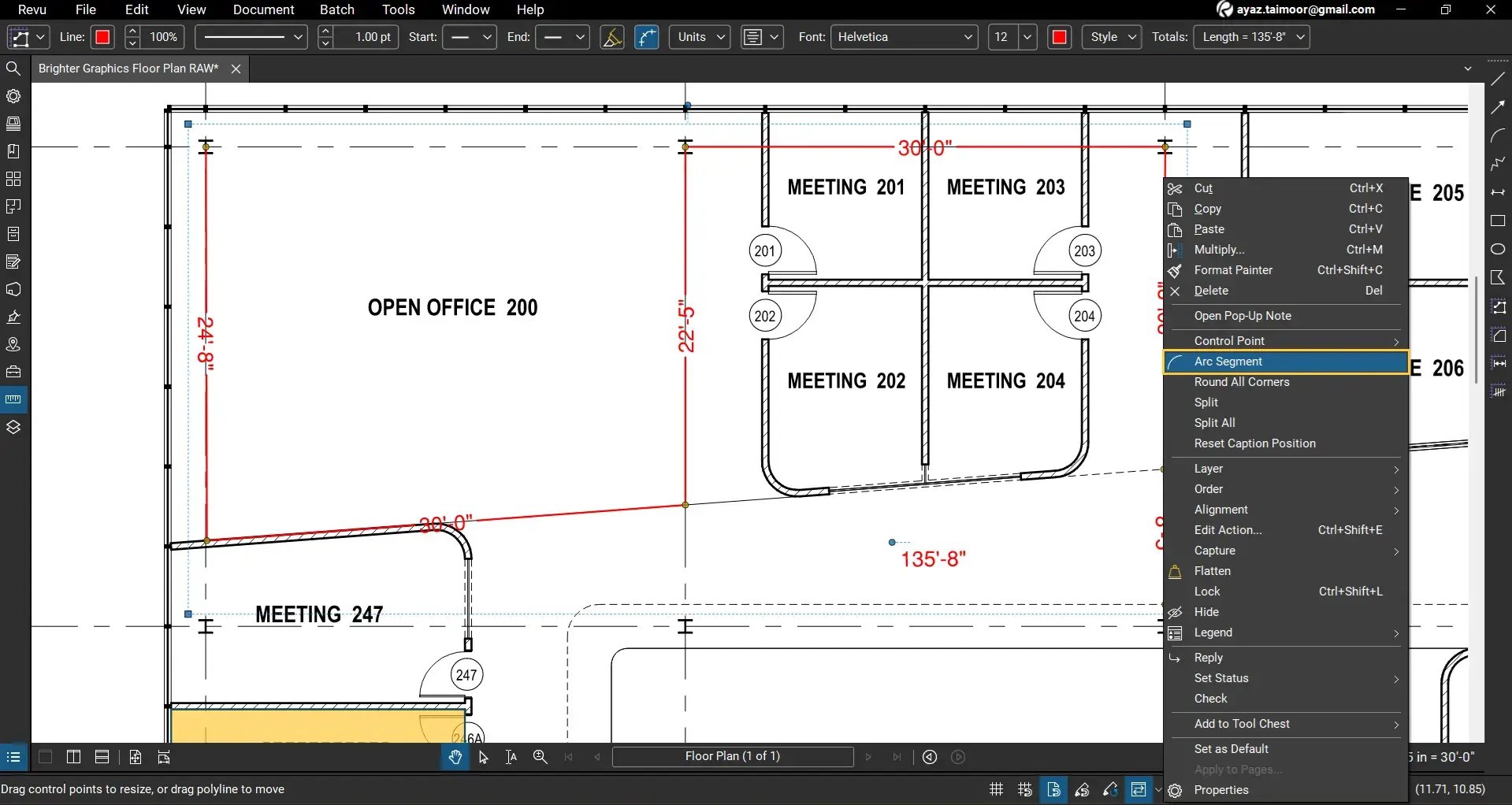This screenshot has width=1512, height=805.
Task: Select the Measurements panel icon in the sidebar
Action: (13, 399)
